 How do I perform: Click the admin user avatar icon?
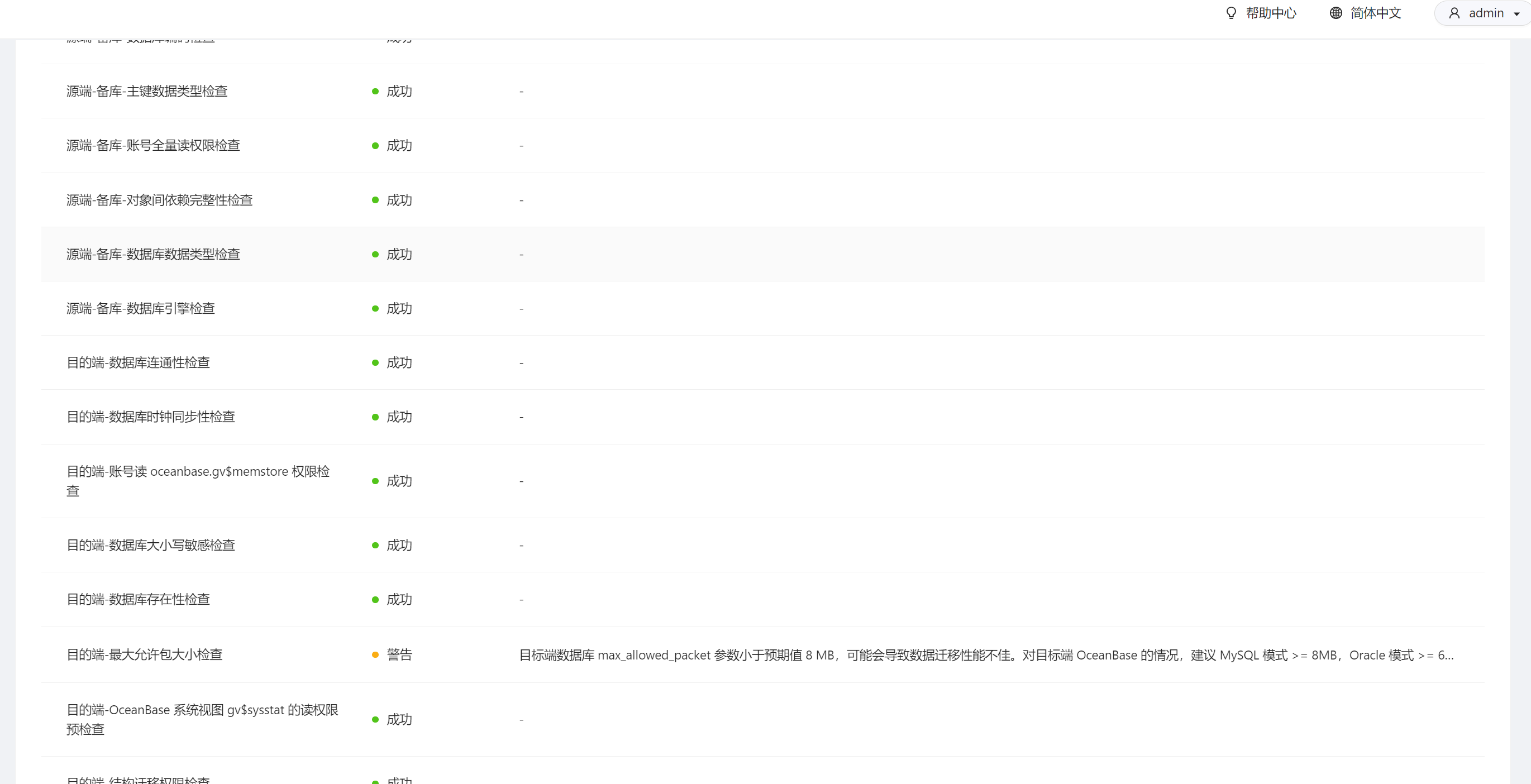pyautogui.click(x=1454, y=13)
